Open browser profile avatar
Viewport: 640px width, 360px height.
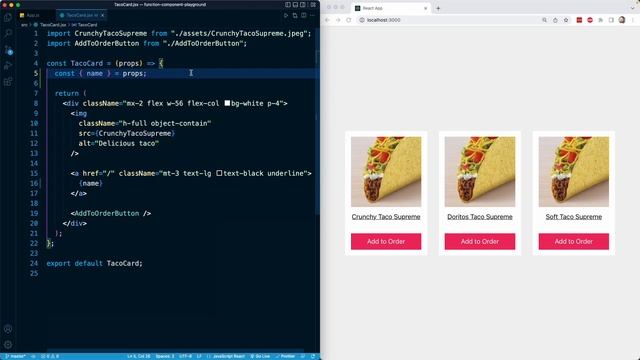(622, 20)
